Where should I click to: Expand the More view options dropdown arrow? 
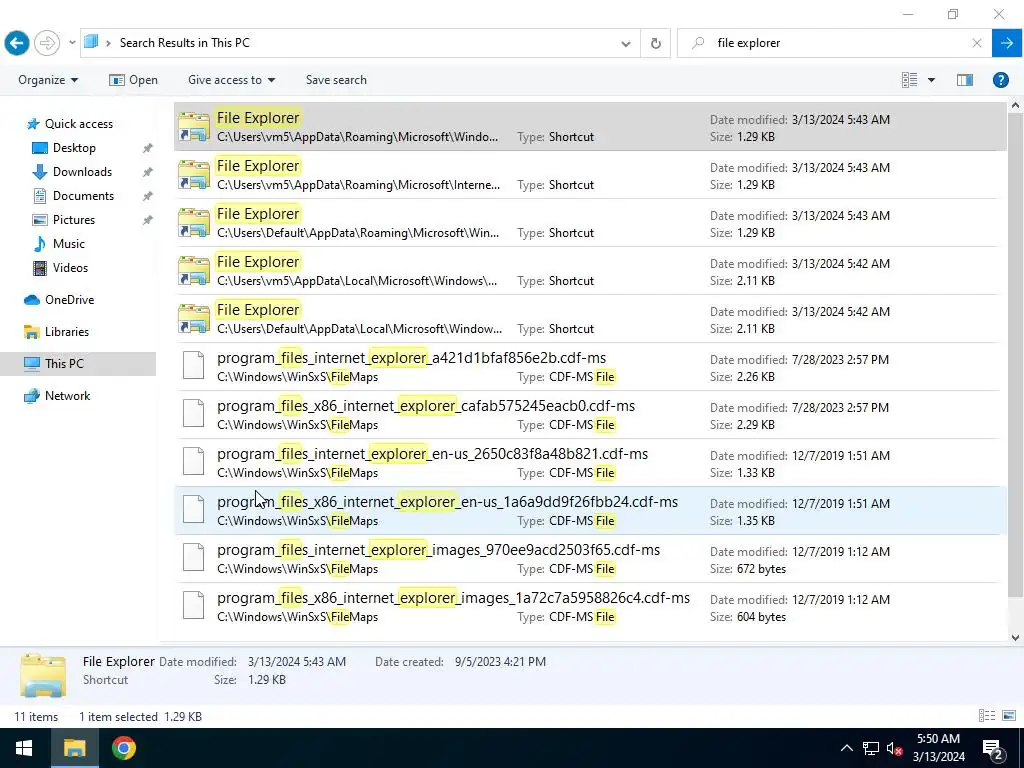coord(931,80)
